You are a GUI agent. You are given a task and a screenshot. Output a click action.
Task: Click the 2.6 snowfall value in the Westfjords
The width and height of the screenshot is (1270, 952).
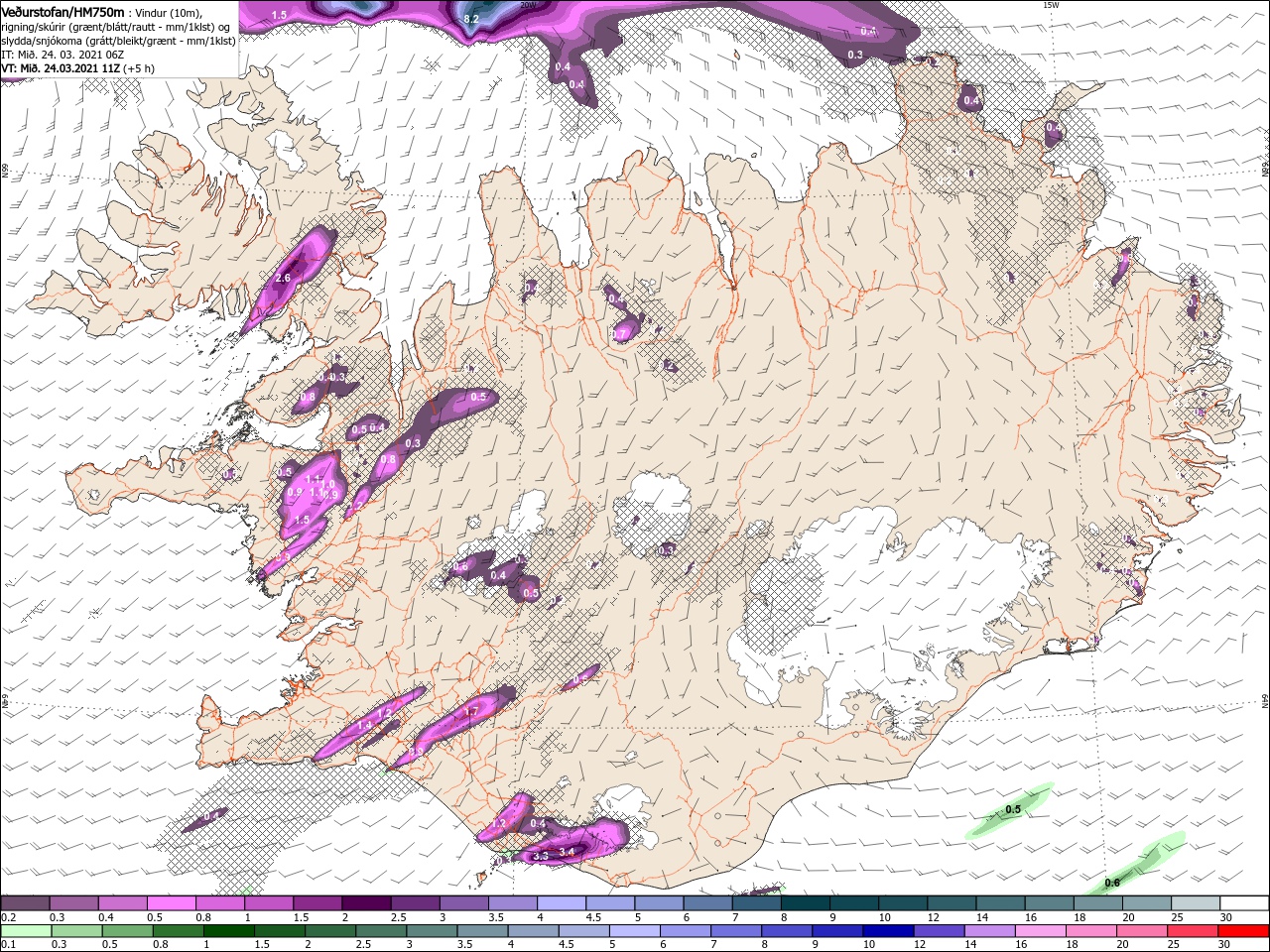[x=283, y=279]
